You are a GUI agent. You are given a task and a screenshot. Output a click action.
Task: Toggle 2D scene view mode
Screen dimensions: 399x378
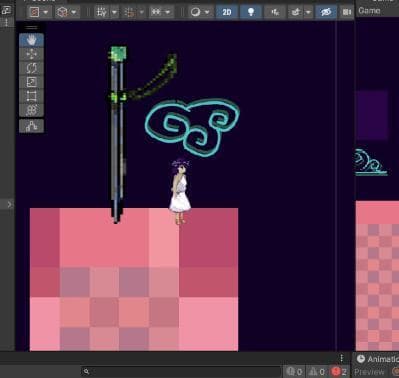click(x=227, y=12)
